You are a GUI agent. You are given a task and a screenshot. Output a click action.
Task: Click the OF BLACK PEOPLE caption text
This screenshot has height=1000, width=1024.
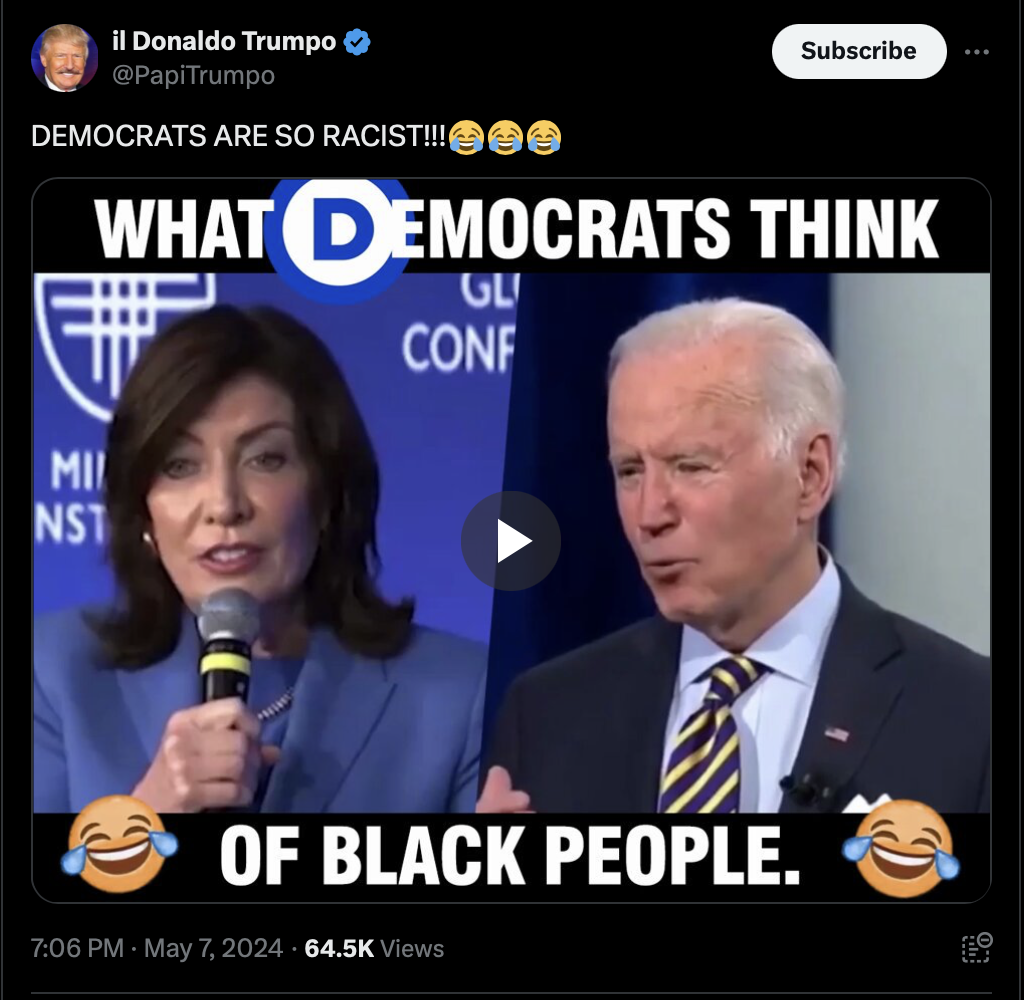point(509,855)
